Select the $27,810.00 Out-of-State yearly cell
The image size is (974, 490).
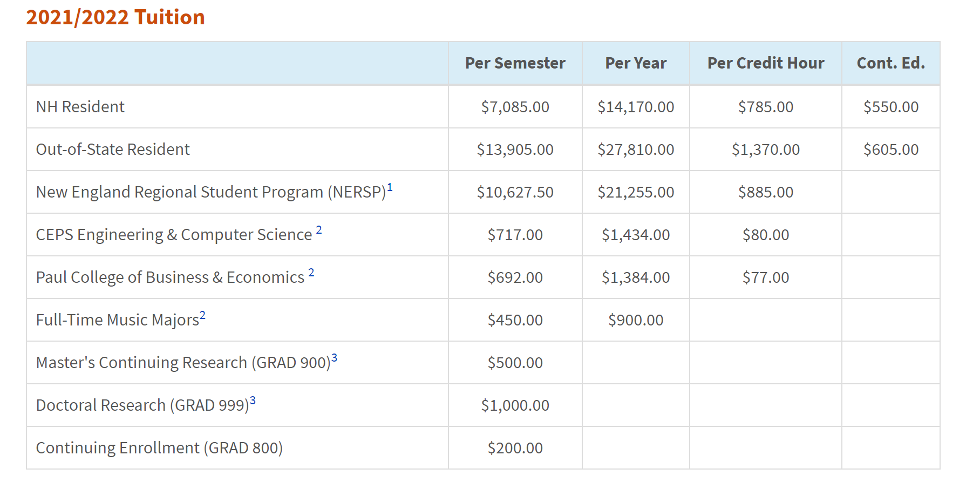click(636, 150)
